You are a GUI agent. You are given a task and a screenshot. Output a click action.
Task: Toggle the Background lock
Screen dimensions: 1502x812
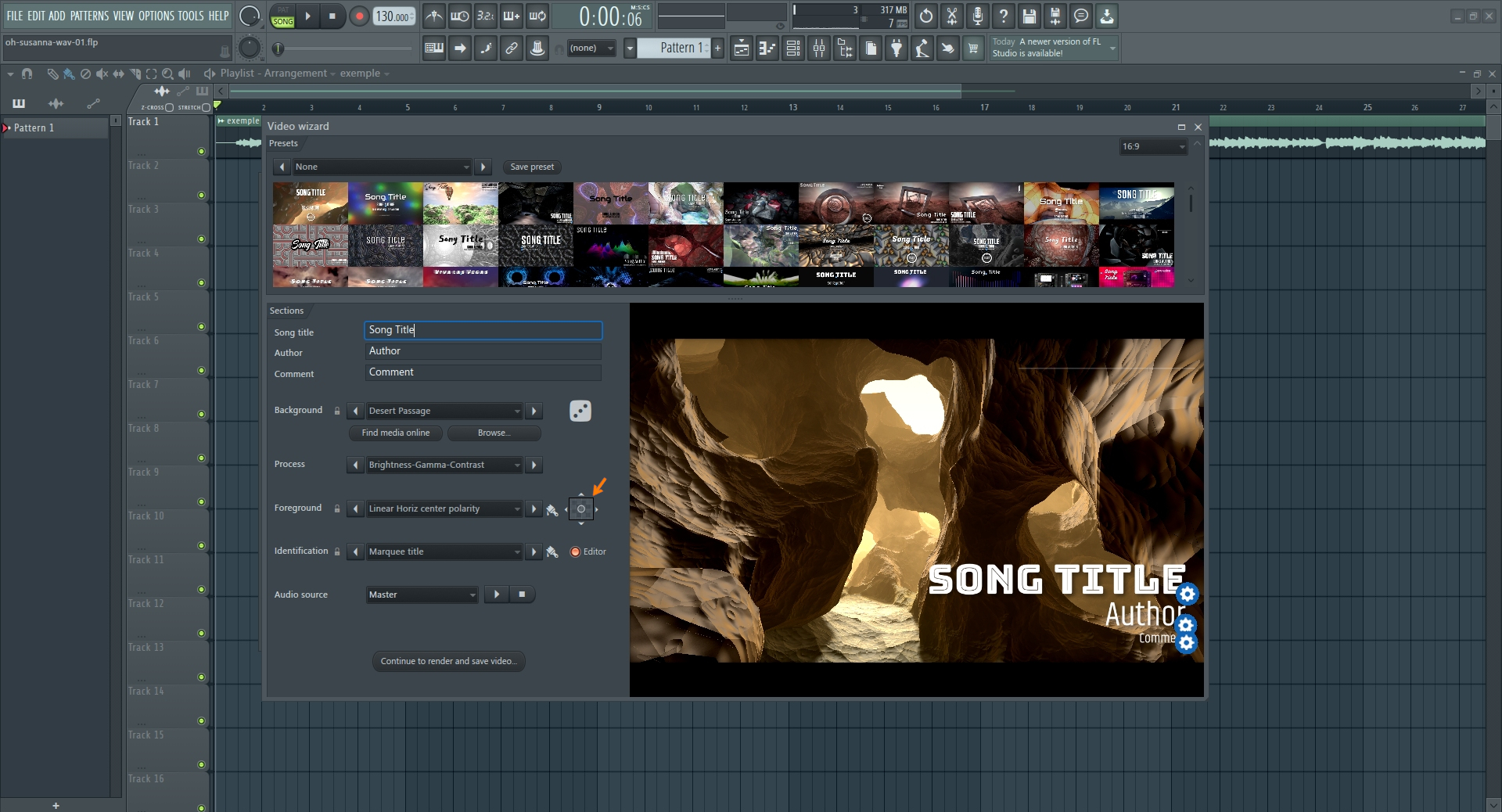[337, 411]
